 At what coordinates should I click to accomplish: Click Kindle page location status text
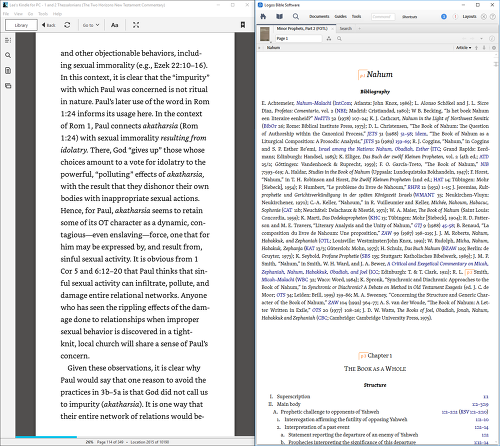(127, 442)
